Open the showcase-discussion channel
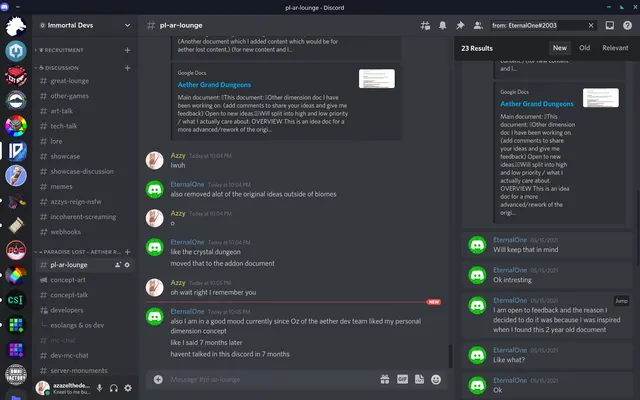Image resolution: width=640 pixels, height=400 pixels. click(x=85, y=171)
